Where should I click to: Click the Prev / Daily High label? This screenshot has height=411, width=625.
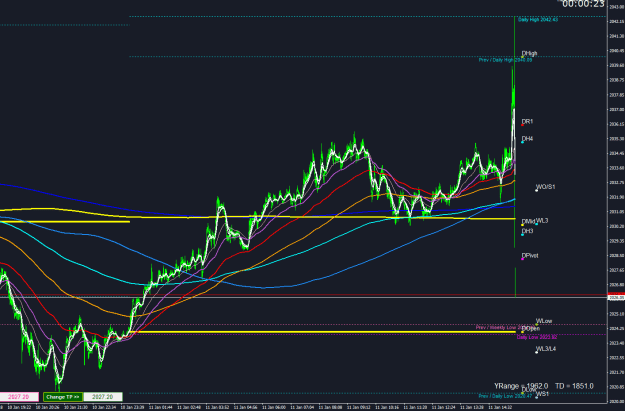(505, 60)
